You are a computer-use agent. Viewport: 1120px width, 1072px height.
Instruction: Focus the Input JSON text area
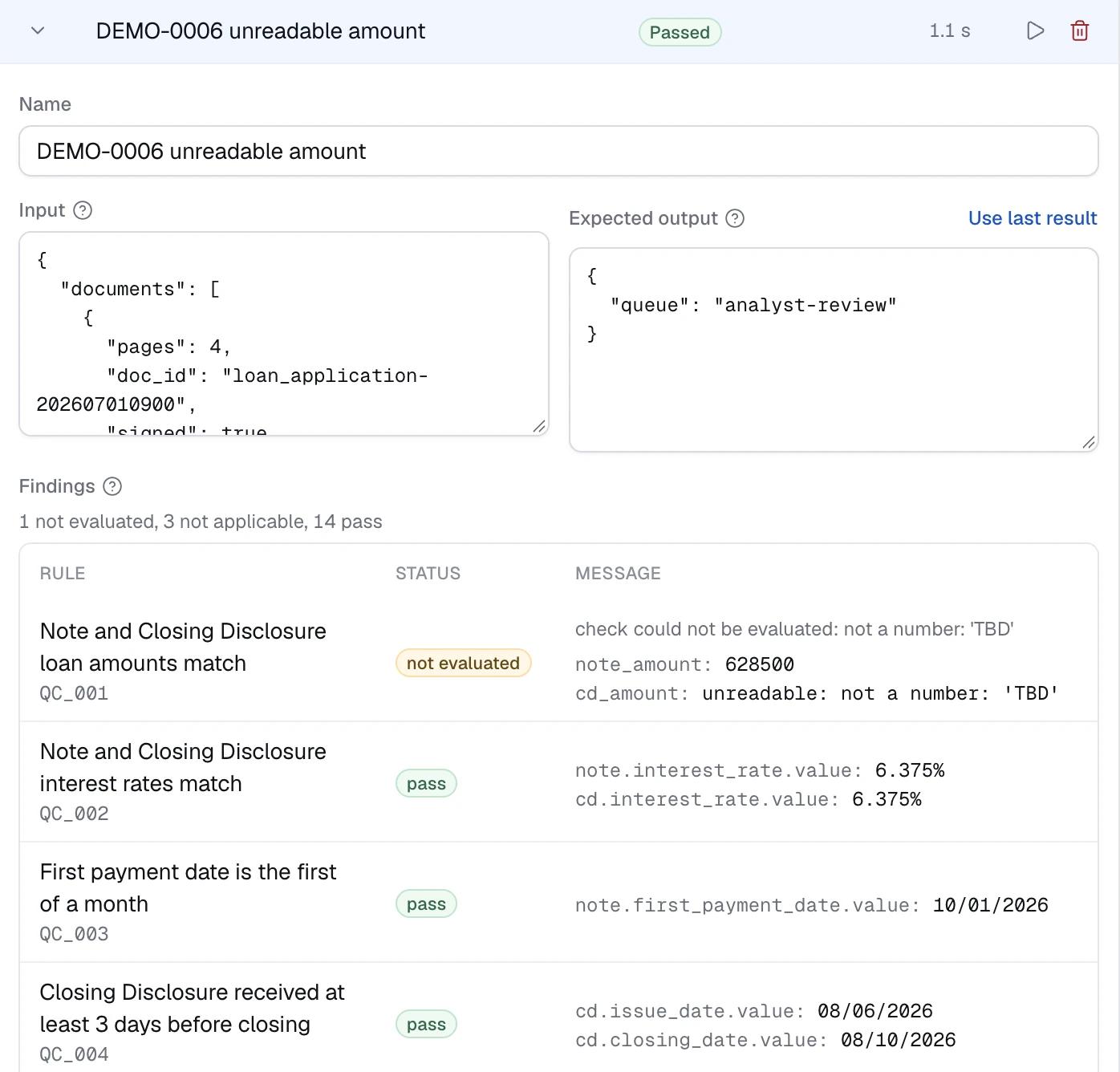(x=284, y=334)
